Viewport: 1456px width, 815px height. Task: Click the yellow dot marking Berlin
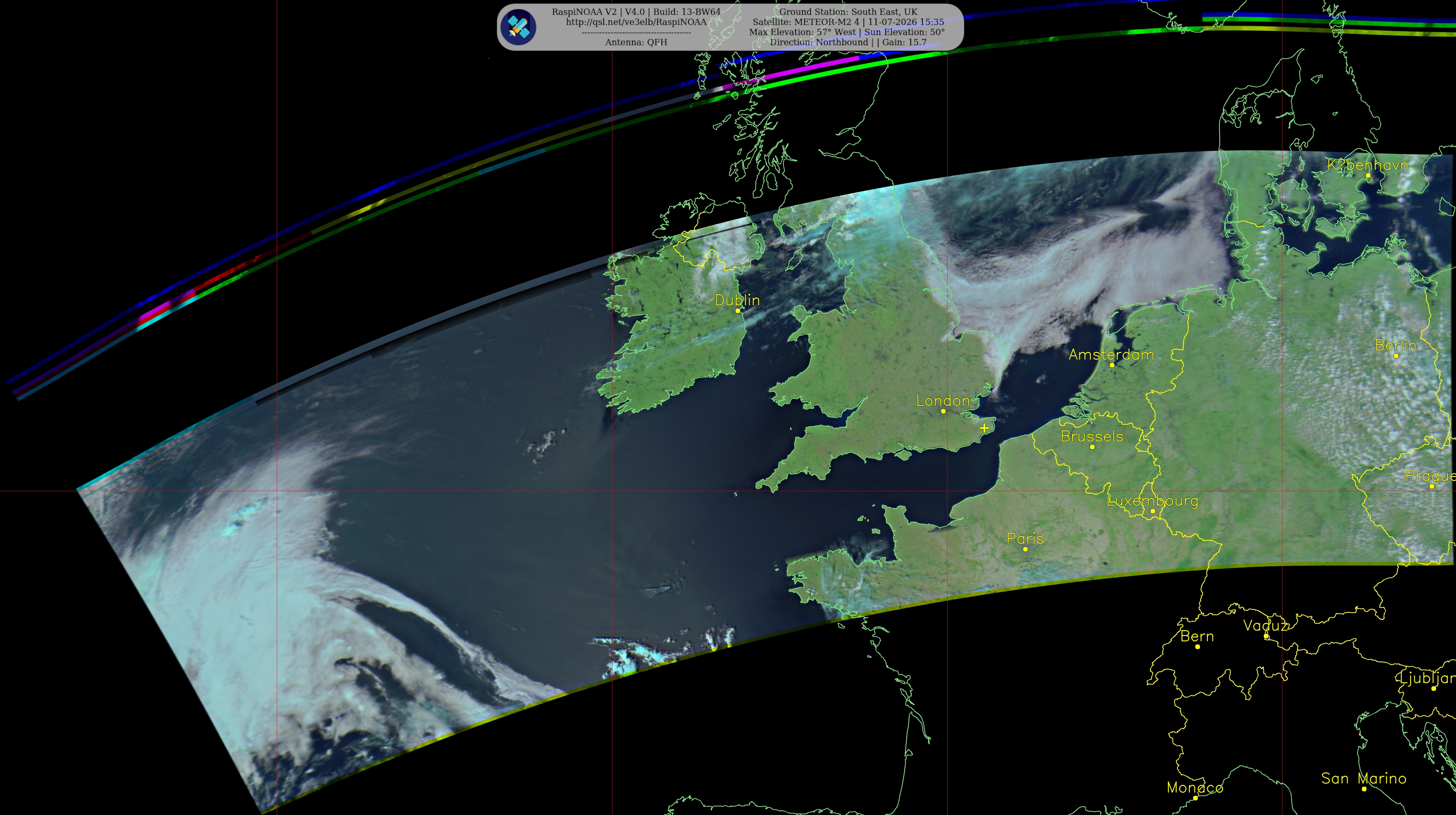tap(1396, 355)
